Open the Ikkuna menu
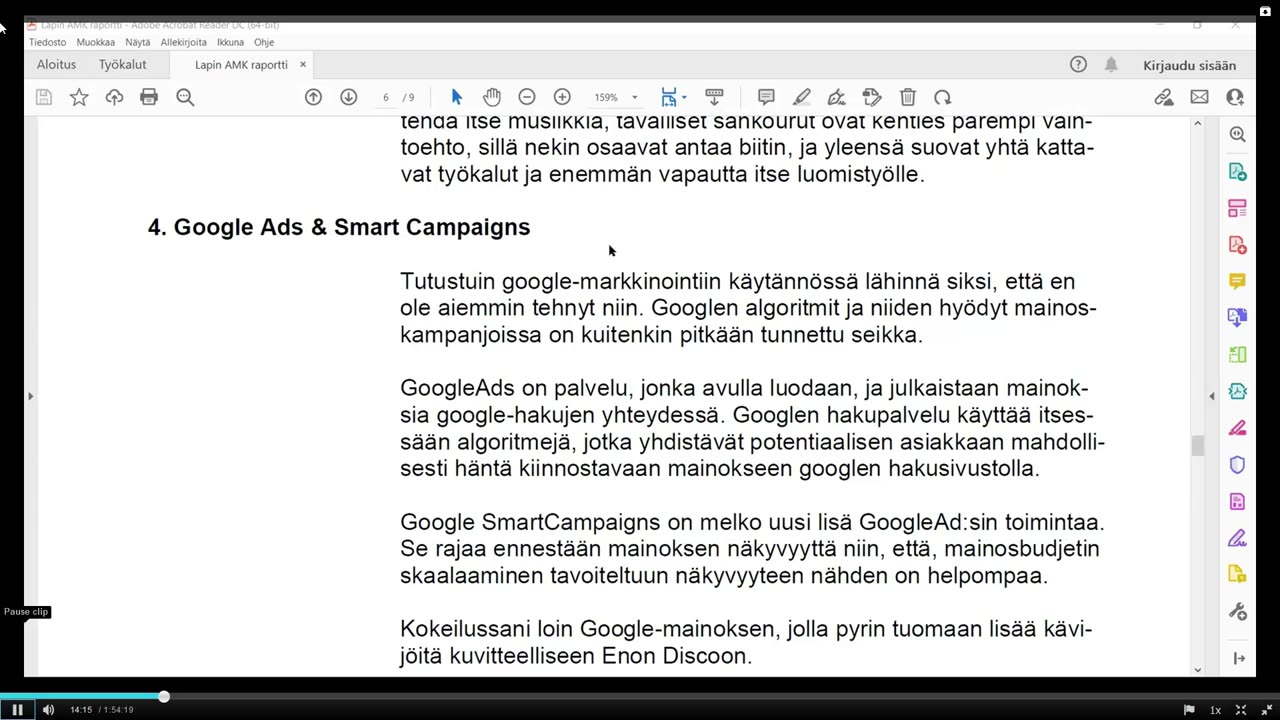 tap(230, 42)
